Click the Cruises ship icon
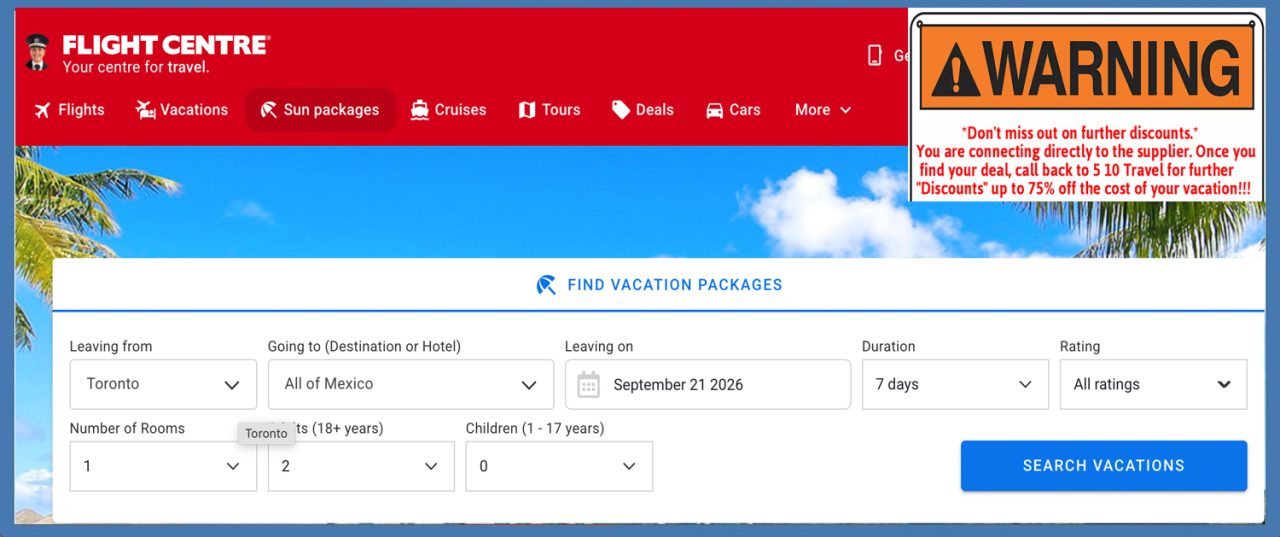The image size is (1280, 537). pyautogui.click(x=420, y=110)
